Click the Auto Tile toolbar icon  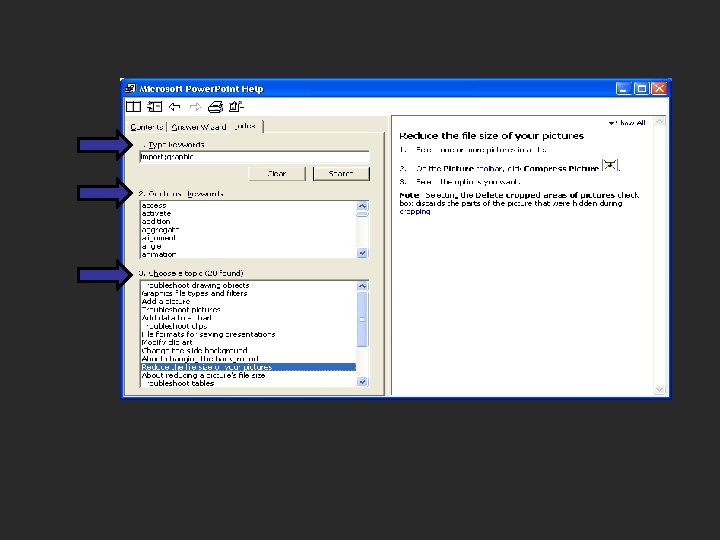pyautogui.click(x=133, y=107)
